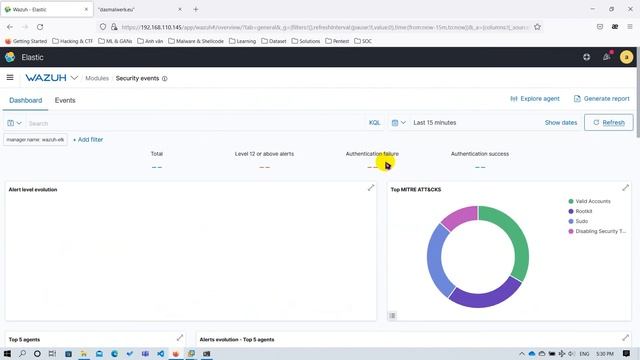Click Show dates
Image resolution: width=640 pixels, height=360 pixels.
point(561,122)
